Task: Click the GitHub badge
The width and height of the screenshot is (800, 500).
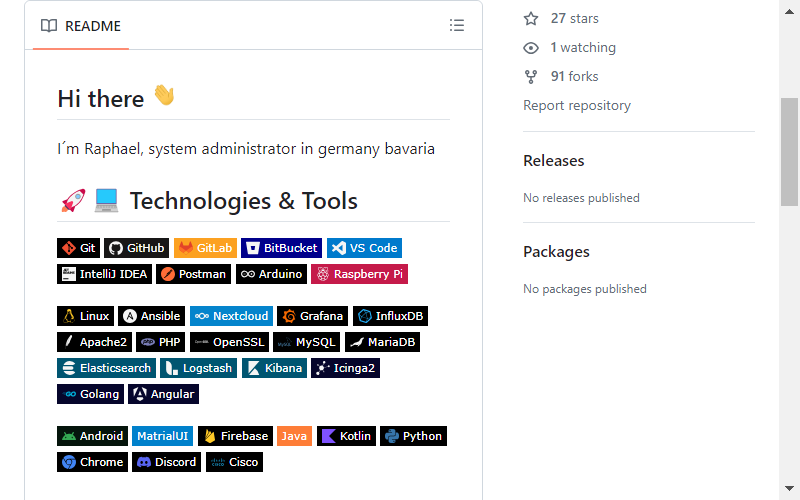Action: (x=136, y=248)
